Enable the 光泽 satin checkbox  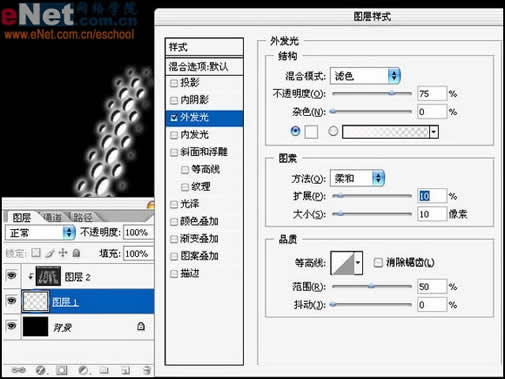pos(174,204)
